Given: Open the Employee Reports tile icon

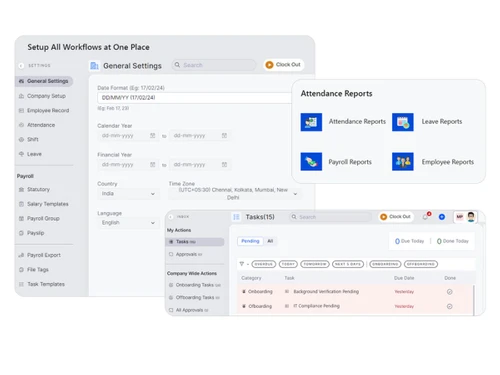Looking at the screenshot, I should [x=403, y=162].
